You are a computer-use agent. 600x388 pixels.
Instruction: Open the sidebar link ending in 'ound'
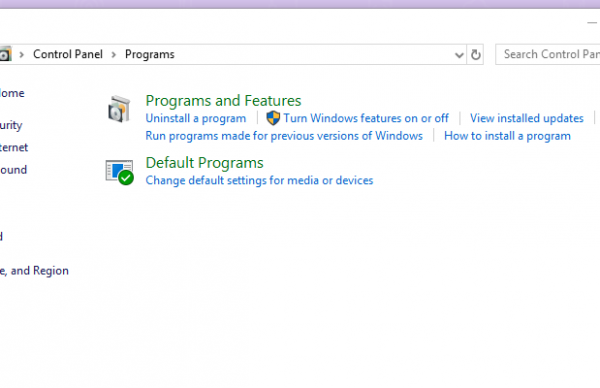(13, 170)
